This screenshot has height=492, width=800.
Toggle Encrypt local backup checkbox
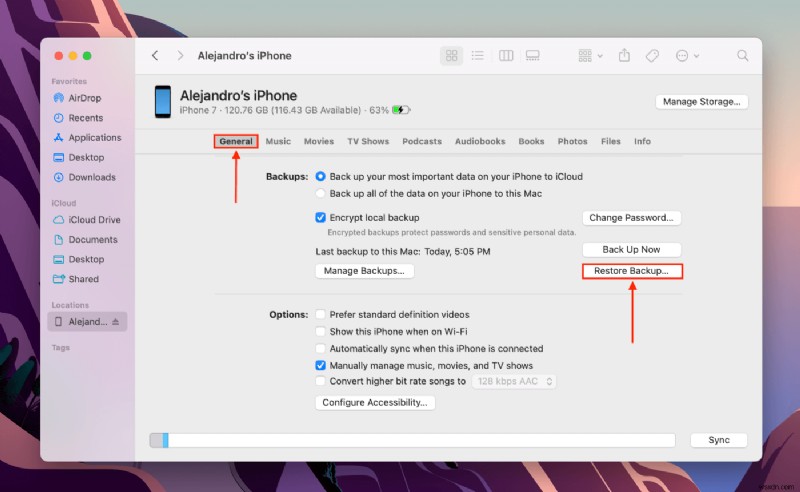(x=320, y=217)
